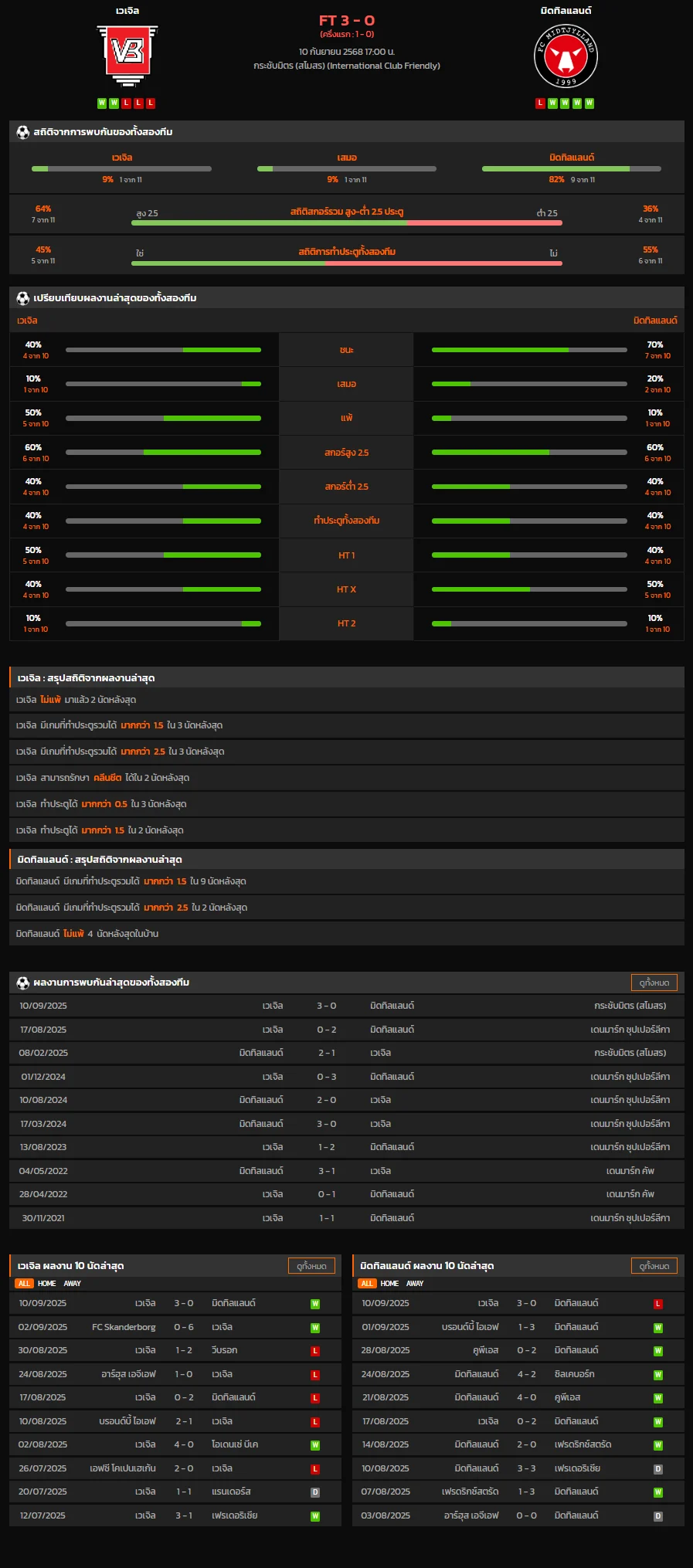Select HOME tab in Midtjylland last 10 matches
The height and width of the screenshot is (1568, 693).
click(390, 1283)
